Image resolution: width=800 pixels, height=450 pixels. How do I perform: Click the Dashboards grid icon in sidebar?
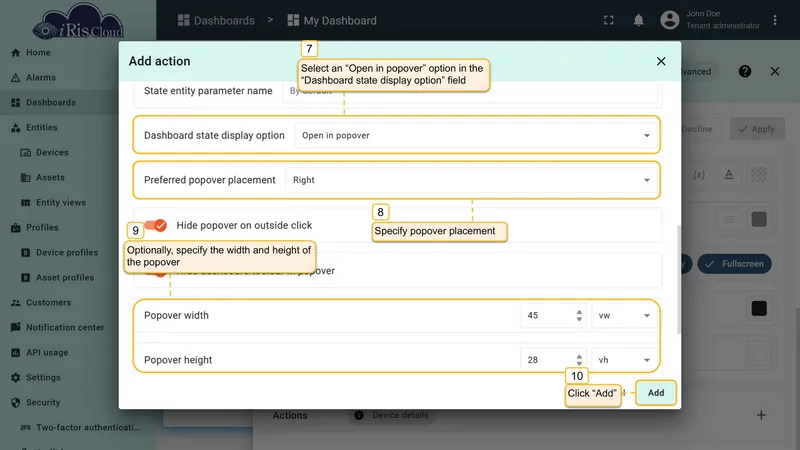pos(15,103)
